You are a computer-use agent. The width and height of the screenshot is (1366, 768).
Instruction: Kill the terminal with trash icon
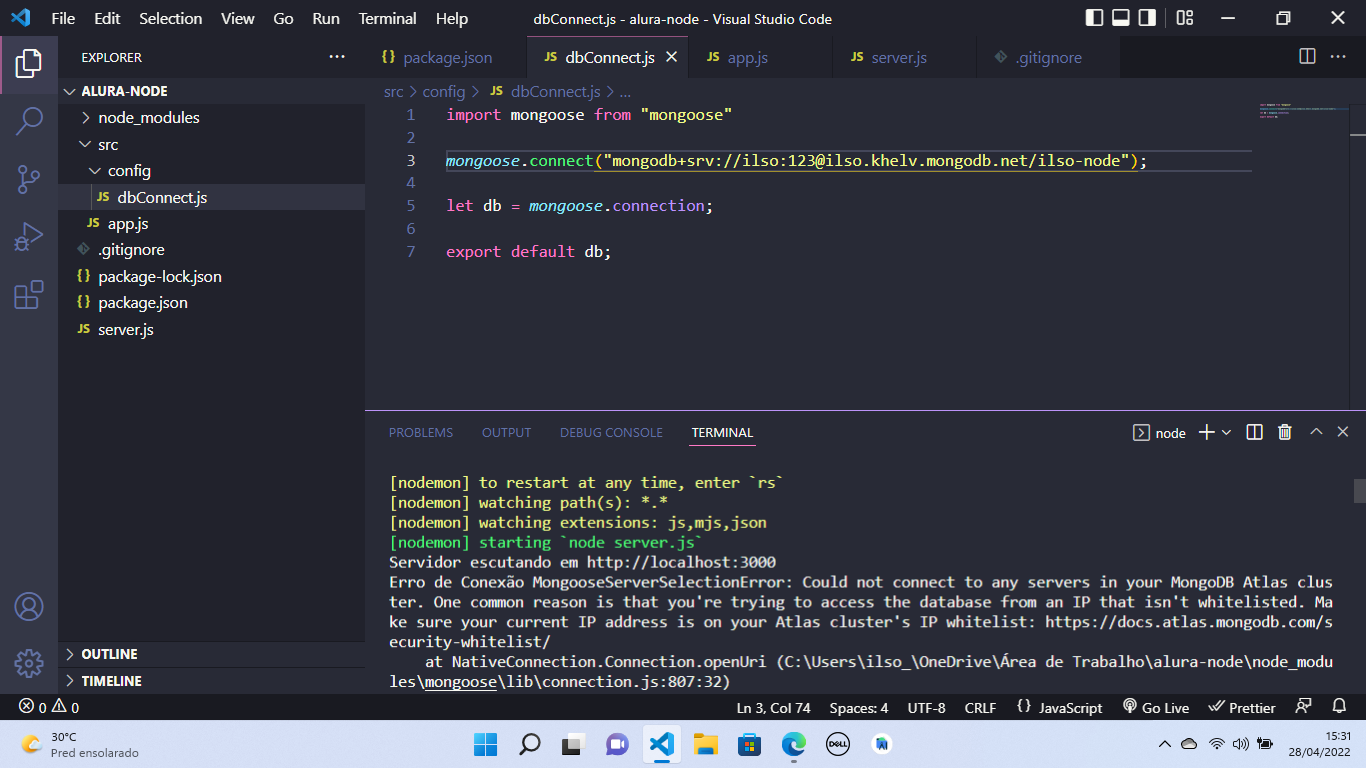coord(1285,432)
